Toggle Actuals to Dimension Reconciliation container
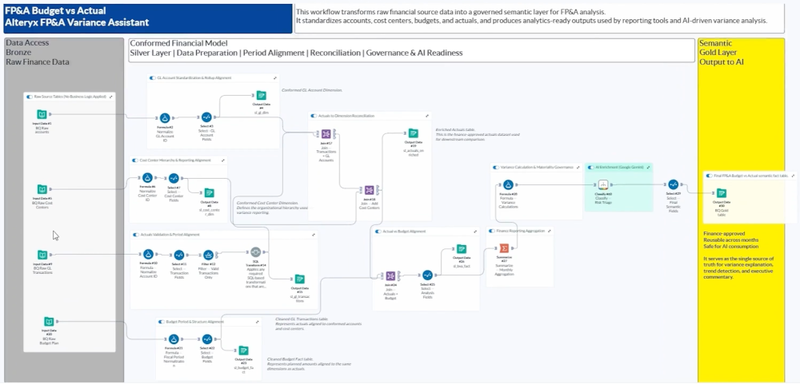The width and height of the screenshot is (800, 384). pyautogui.click(x=314, y=116)
